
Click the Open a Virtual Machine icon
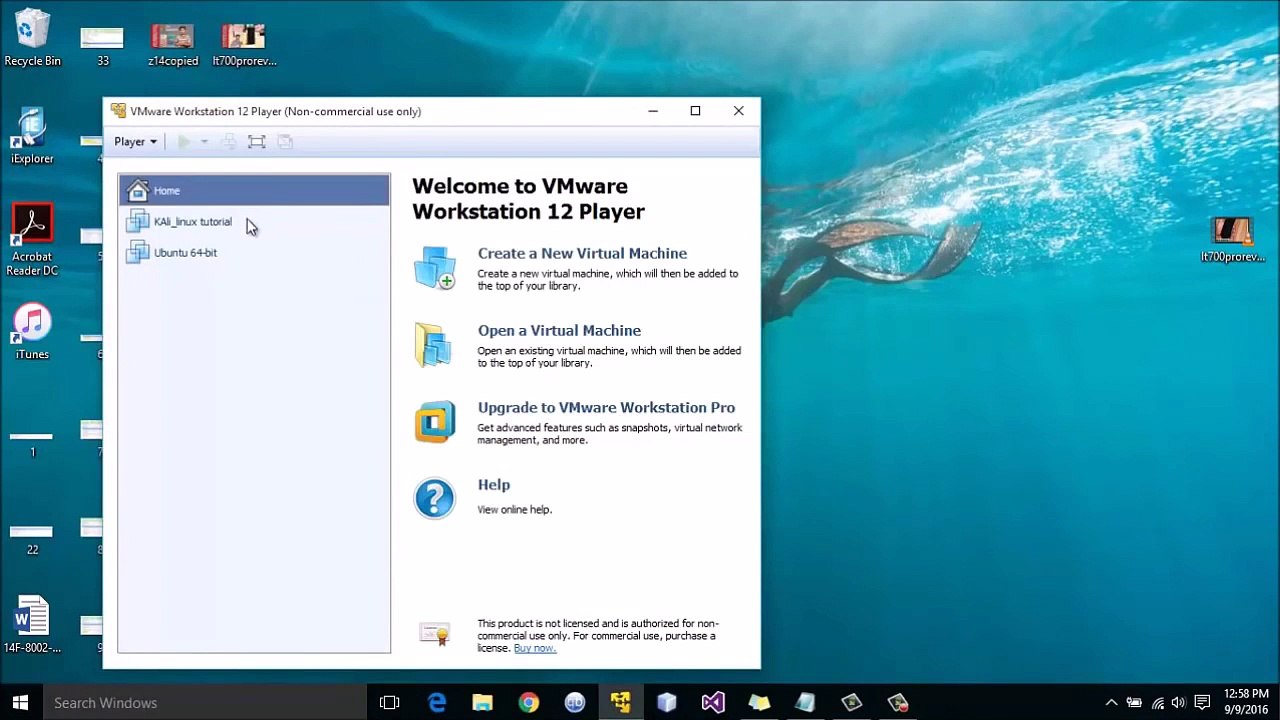tap(435, 345)
